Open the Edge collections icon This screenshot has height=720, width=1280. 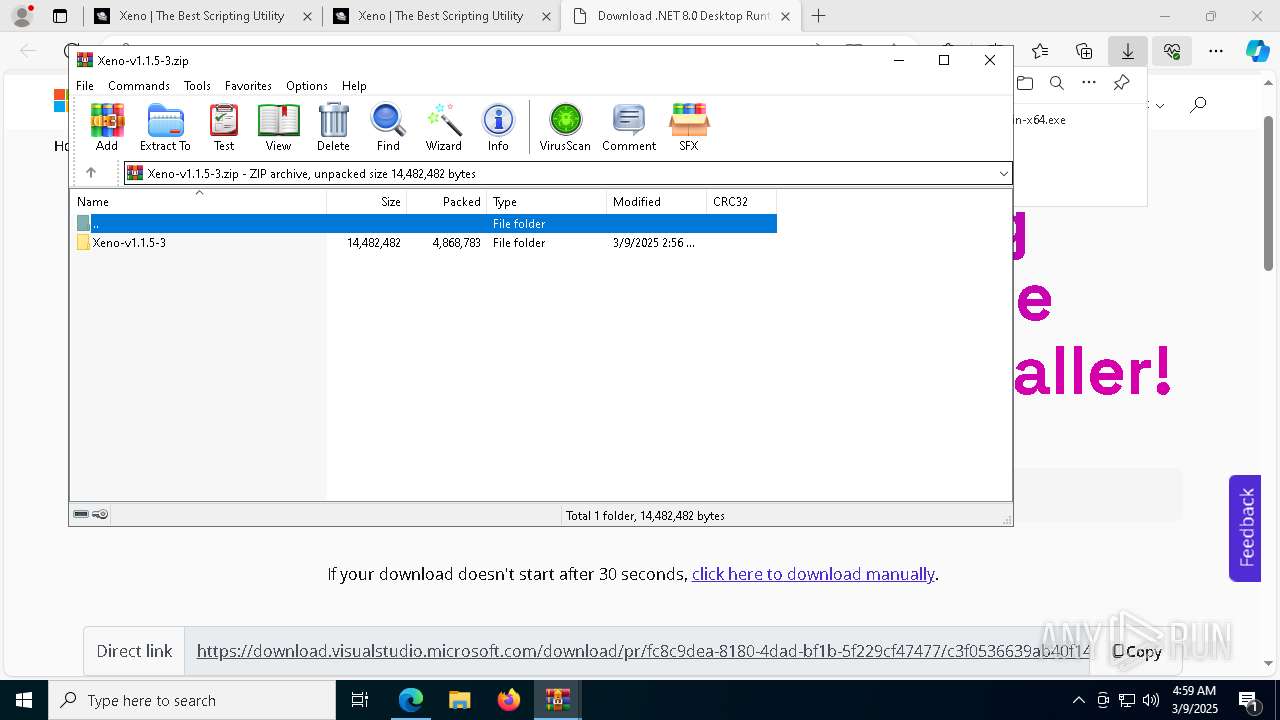point(1084,51)
